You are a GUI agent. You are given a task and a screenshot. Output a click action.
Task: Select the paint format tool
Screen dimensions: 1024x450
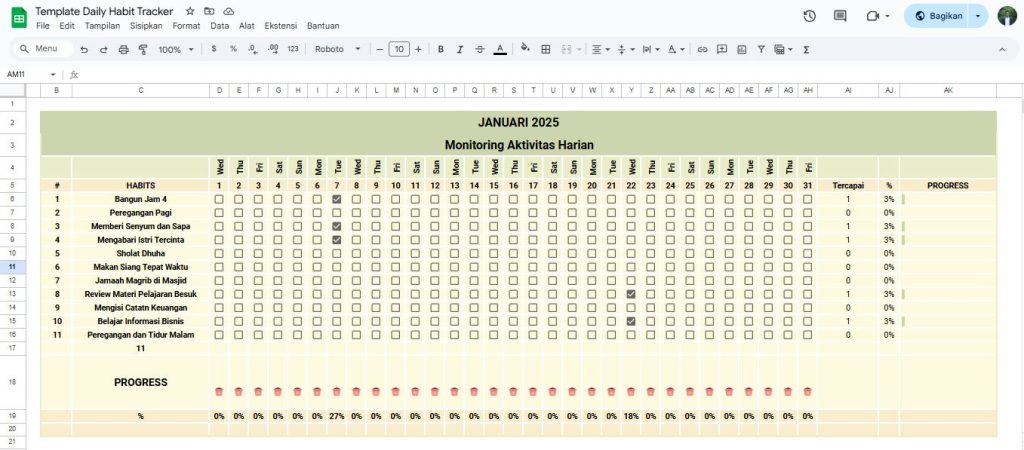pos(142,49)
